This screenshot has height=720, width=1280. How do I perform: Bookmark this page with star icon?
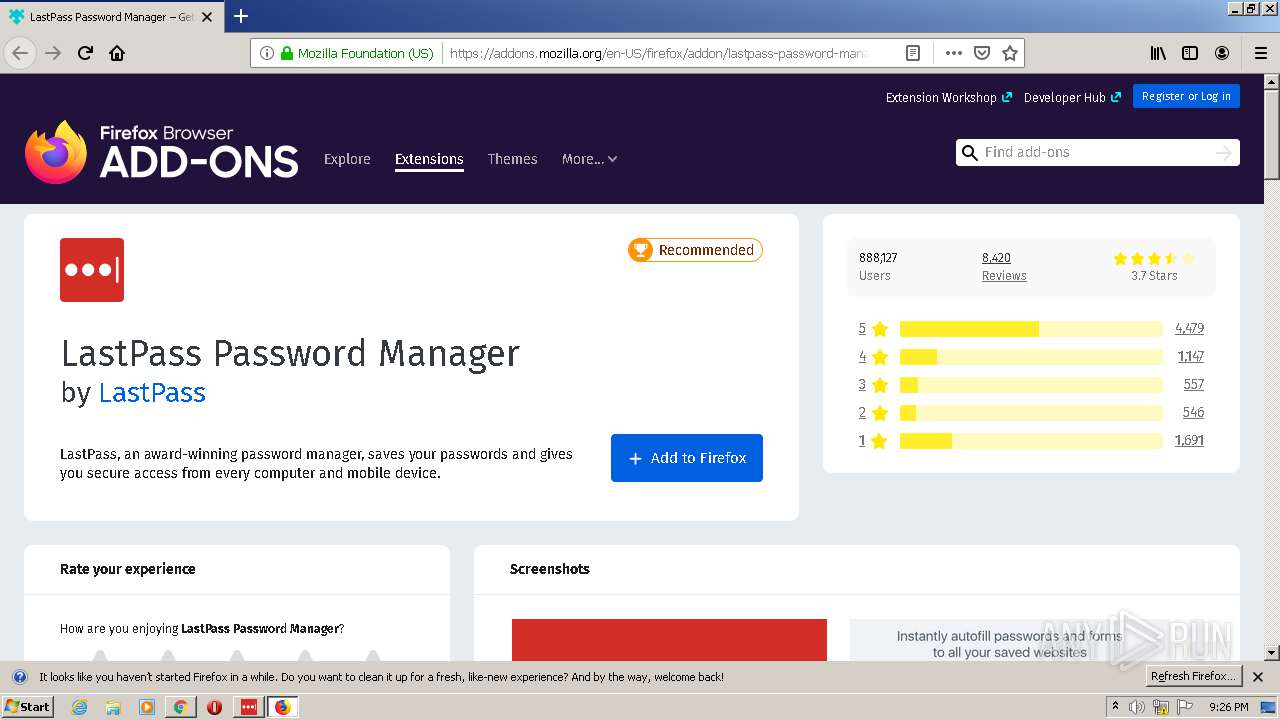(1010, 53)
